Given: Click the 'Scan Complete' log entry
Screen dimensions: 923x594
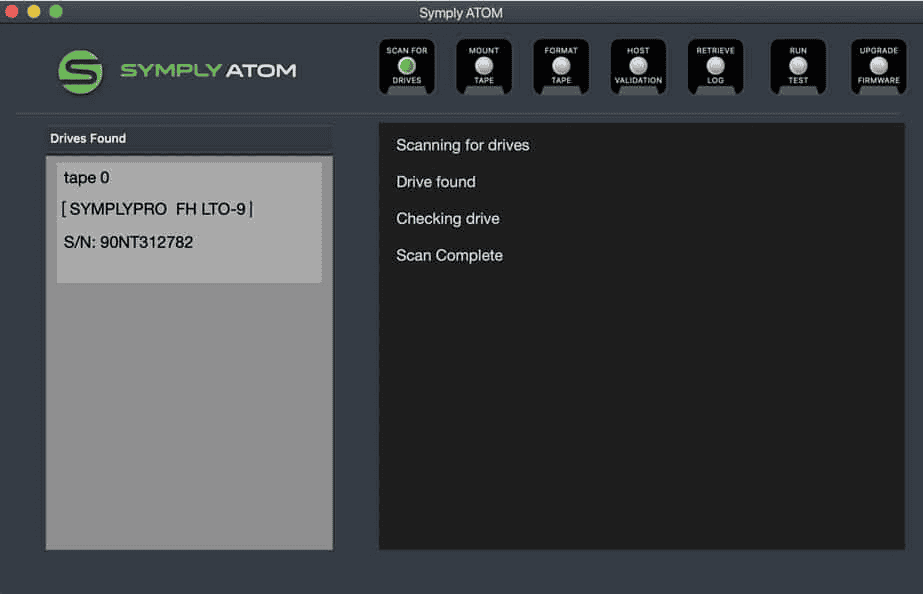Looking at the screenshot, I should (449, 256).
